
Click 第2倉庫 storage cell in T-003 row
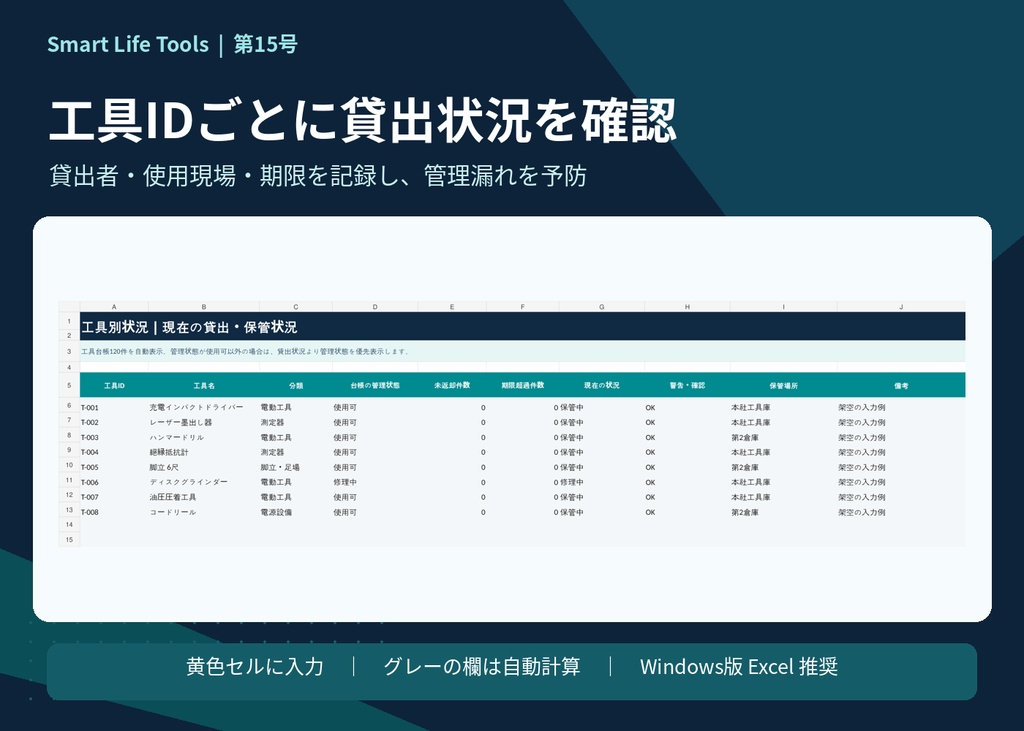[x=784, y=438]
